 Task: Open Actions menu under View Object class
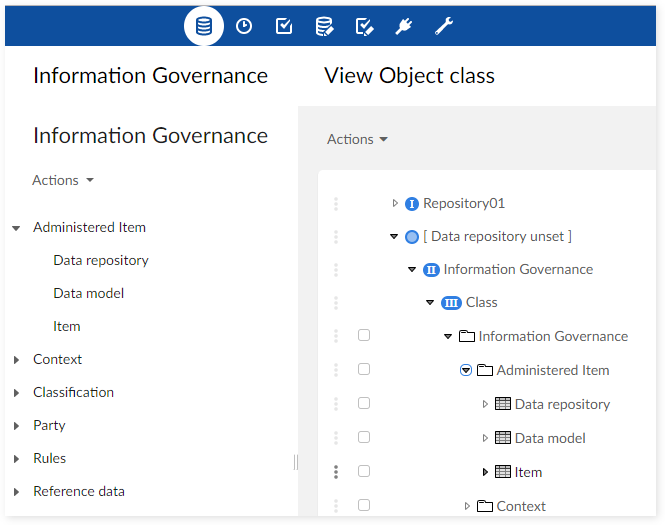357,140
